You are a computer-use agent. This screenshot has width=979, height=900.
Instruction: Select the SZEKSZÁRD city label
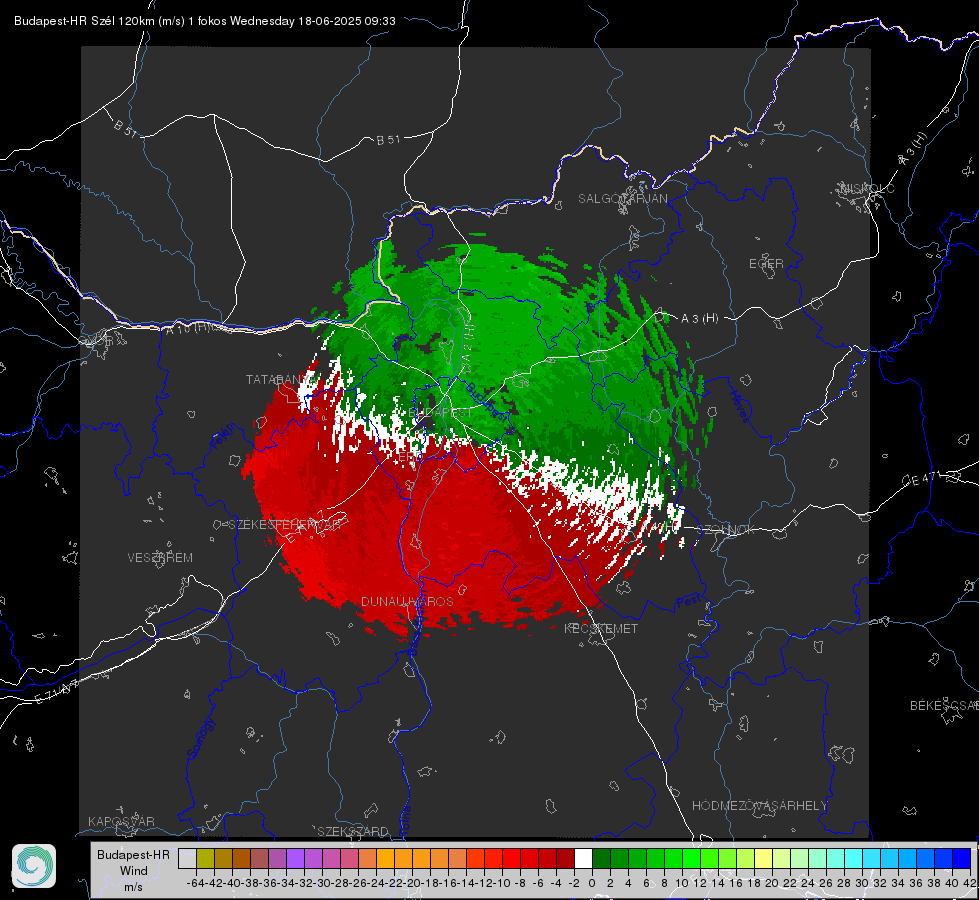click(x=353, y=831)
